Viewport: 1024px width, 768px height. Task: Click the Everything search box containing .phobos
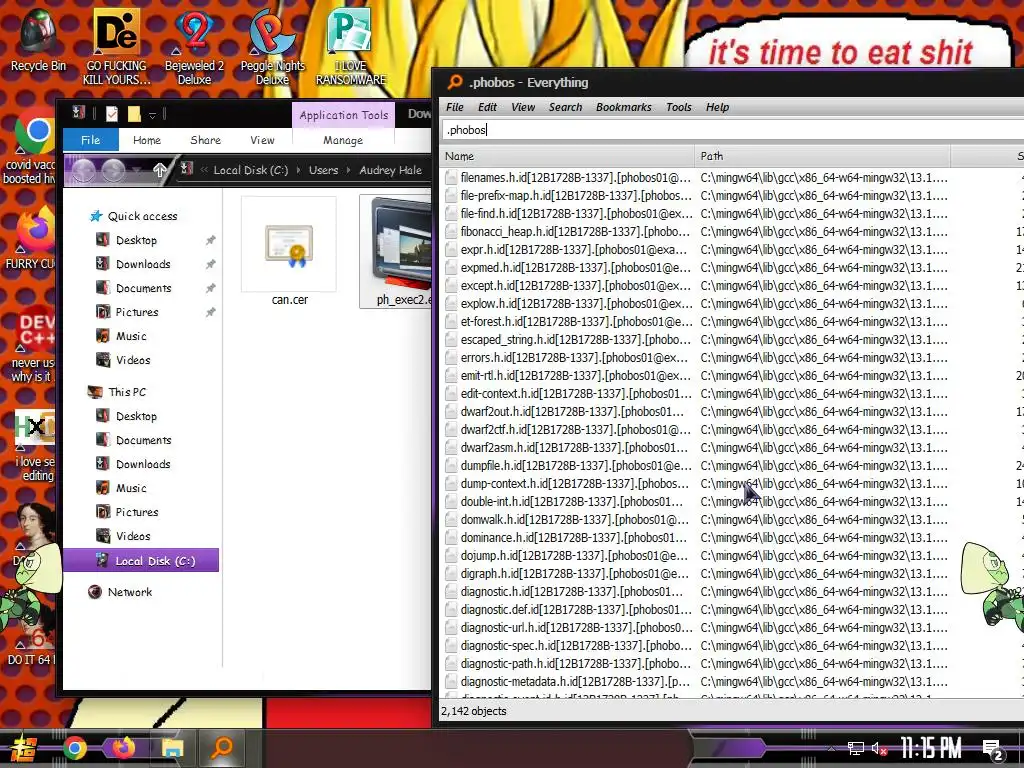(x=731, y=129)
